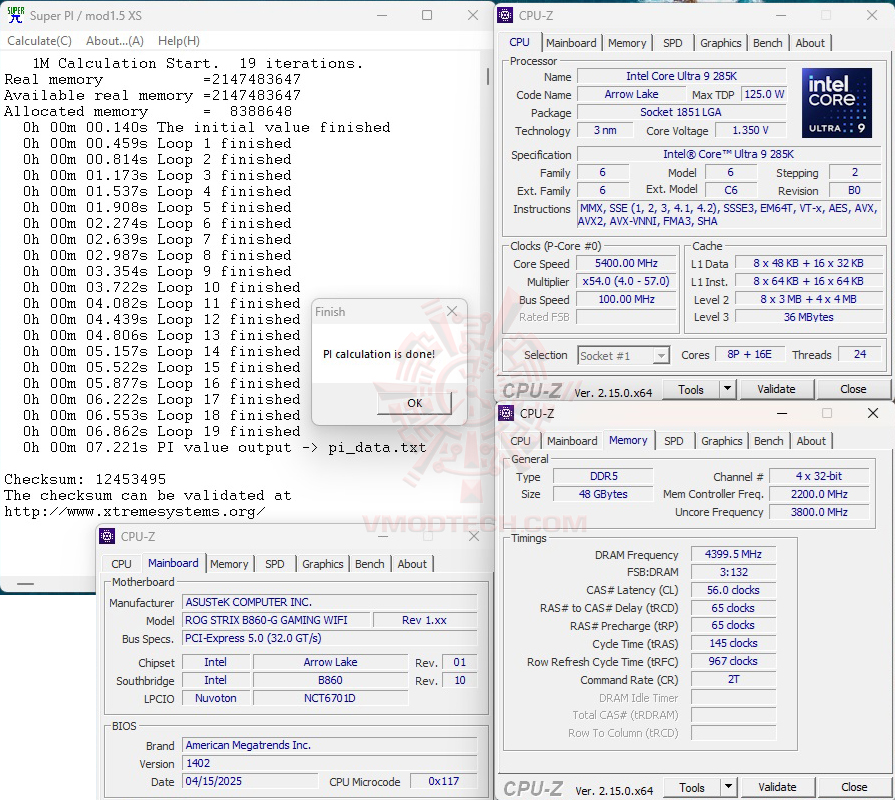Switch to the SPD tab in CPU-Z

(673, 42)
